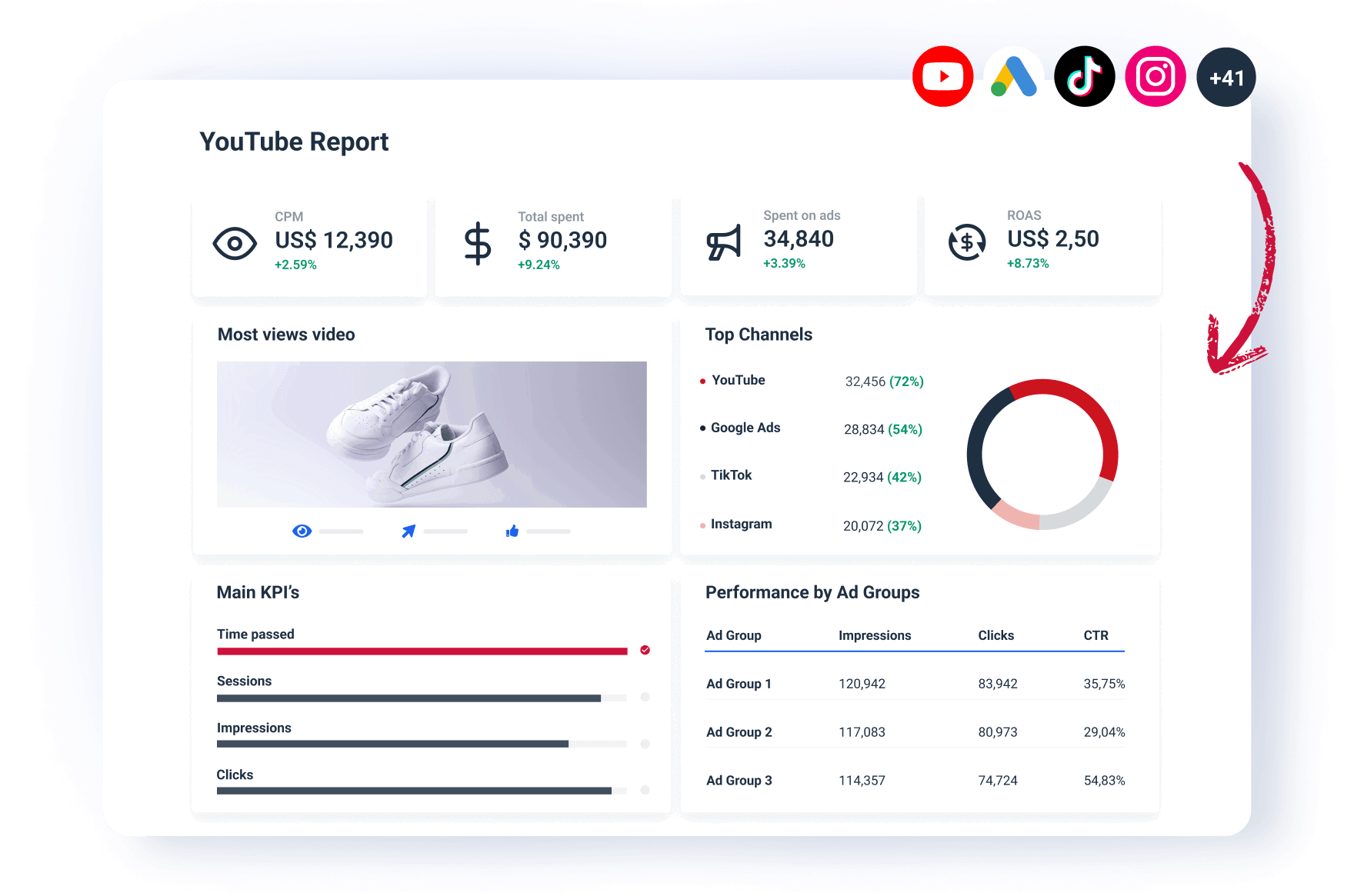Click the US$ 2,50 ROAS value

[1053, 238]
